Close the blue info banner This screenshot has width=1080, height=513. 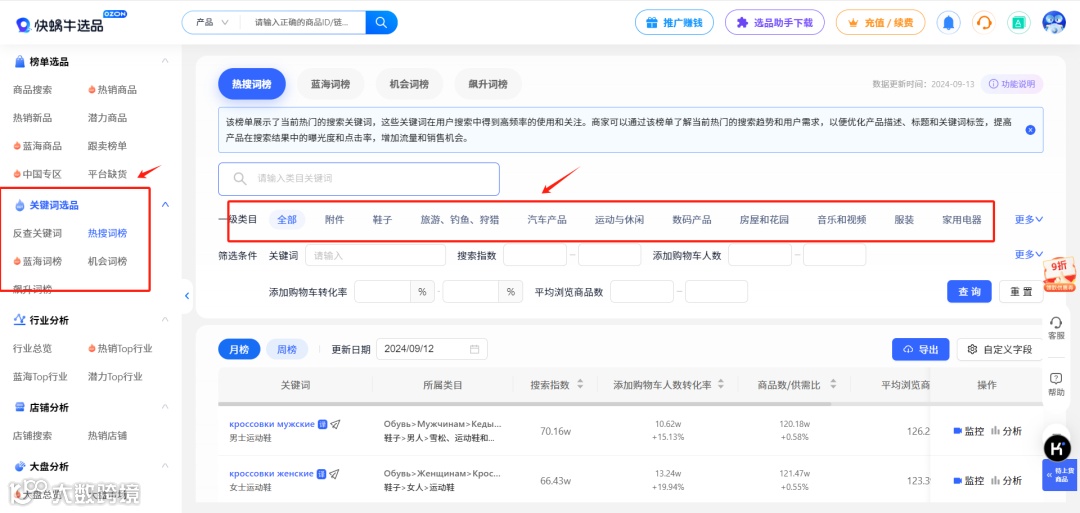1030,129
